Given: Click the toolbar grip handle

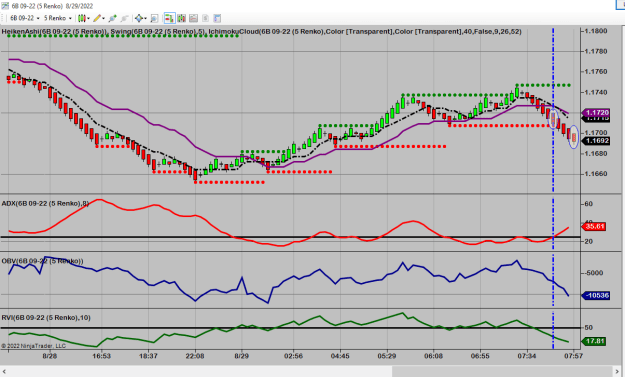Looking at the screenshot, I should 2,18.
